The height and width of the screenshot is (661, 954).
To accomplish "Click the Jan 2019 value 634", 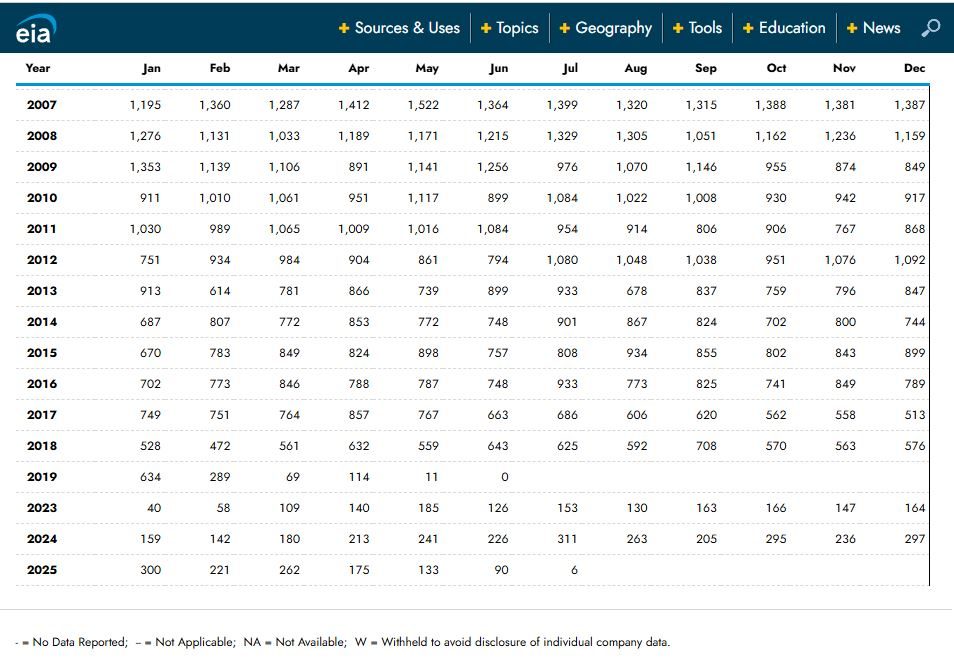I will pyautogui.click(x=149, y=477).
